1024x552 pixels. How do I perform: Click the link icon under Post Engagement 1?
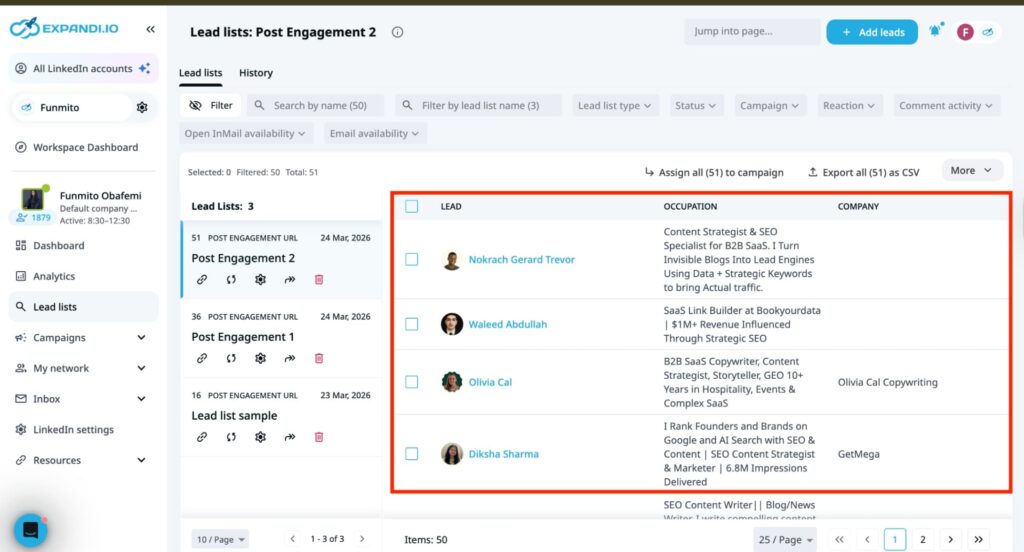tap(202, 358)
